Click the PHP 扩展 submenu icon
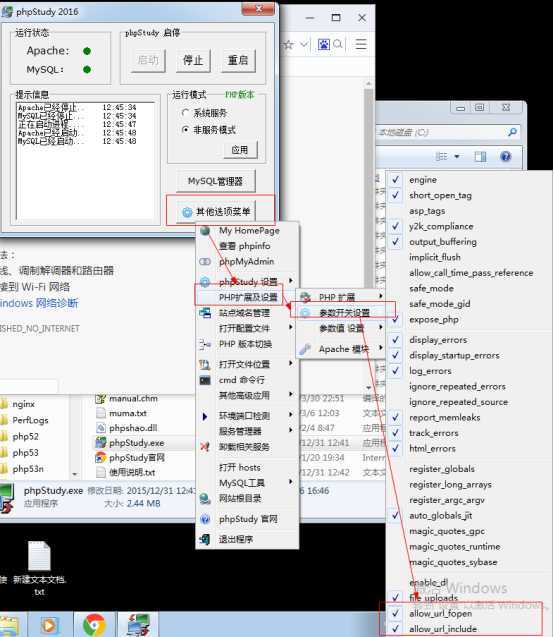Screen dimensions: 554x637 305,297
